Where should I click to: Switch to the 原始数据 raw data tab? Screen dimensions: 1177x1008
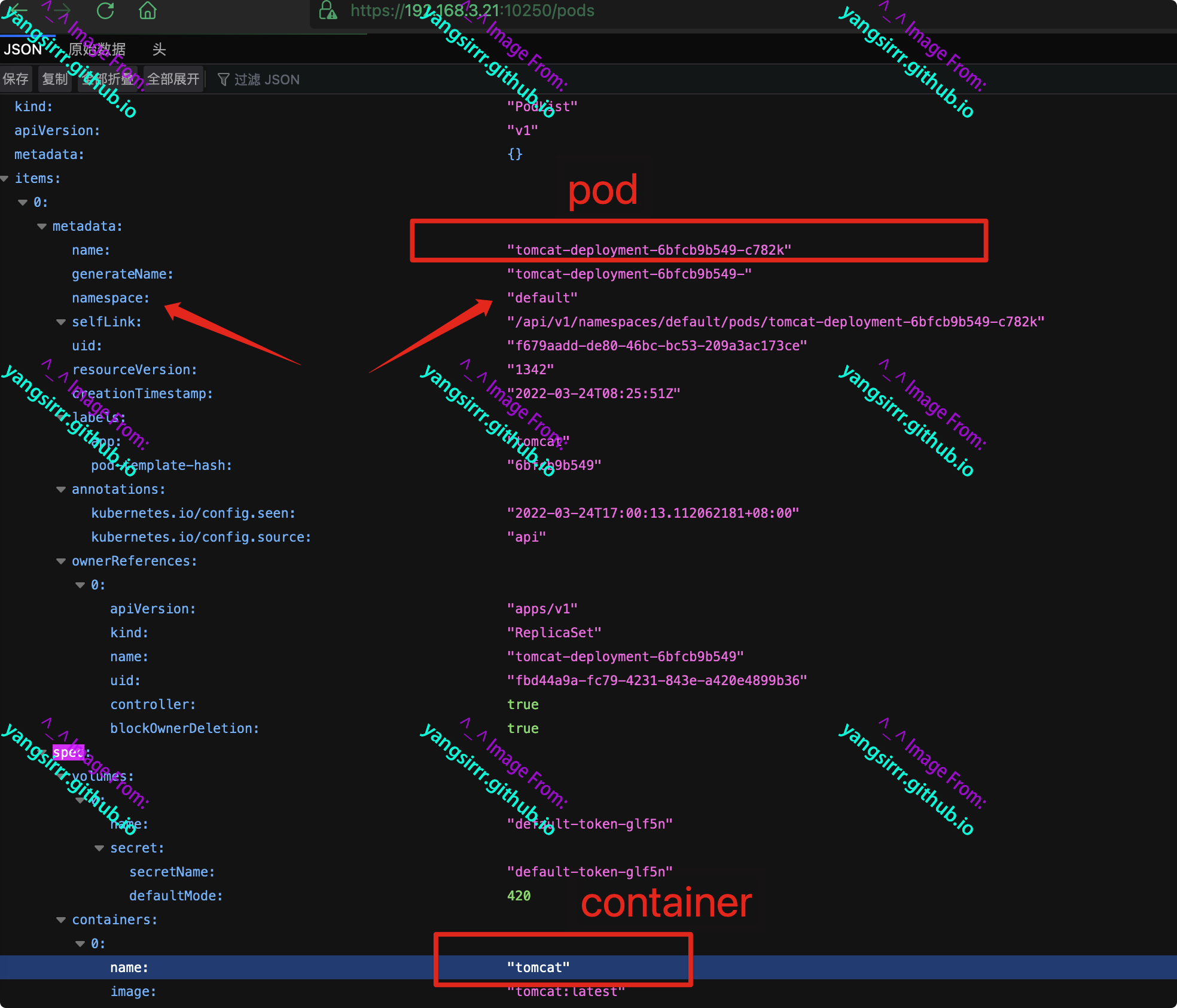[x=97, y=49]
